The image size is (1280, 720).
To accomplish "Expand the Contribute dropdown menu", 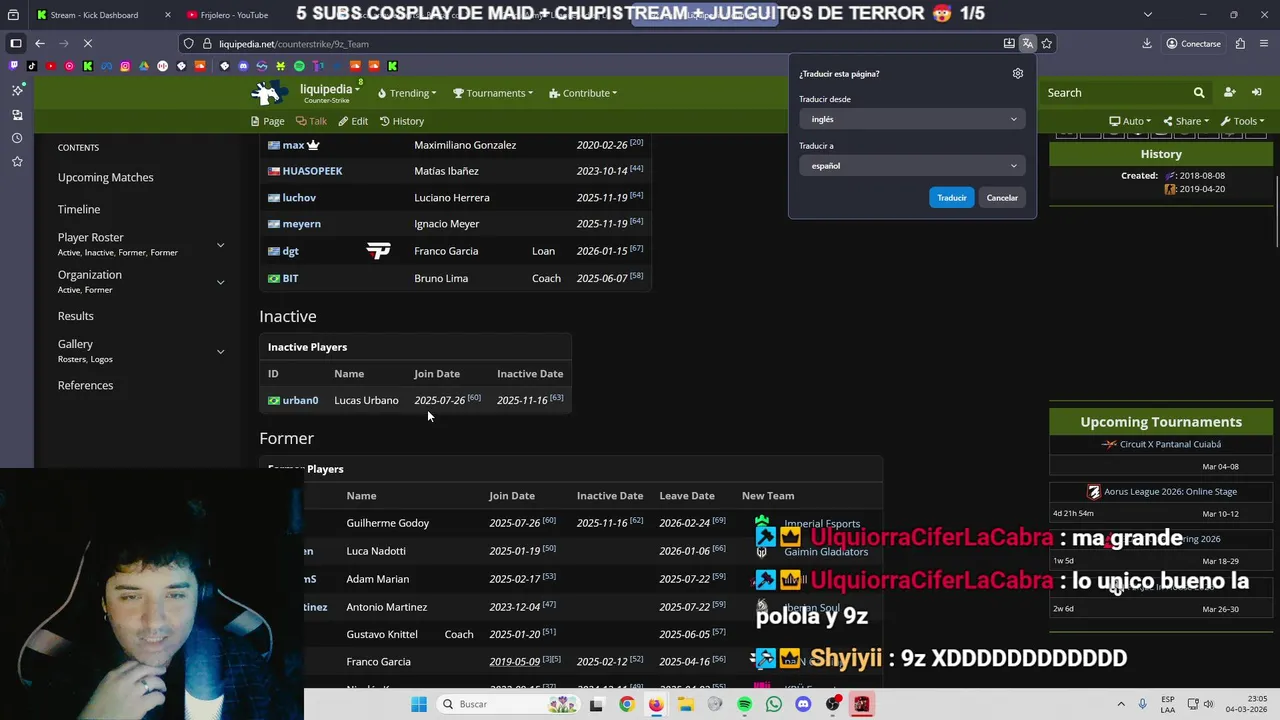I will [x=583, y=93].
